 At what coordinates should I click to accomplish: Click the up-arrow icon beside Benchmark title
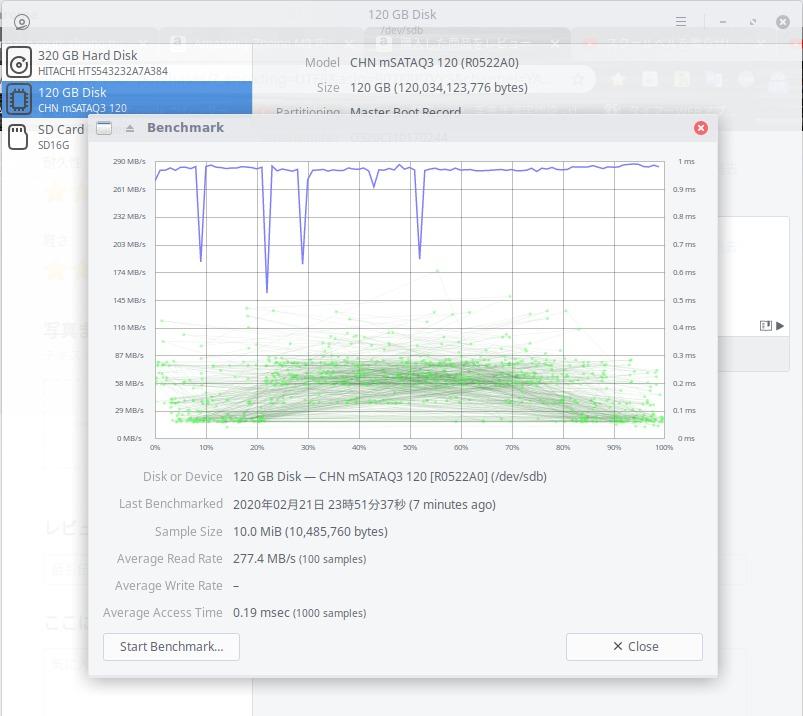[130, 128]
